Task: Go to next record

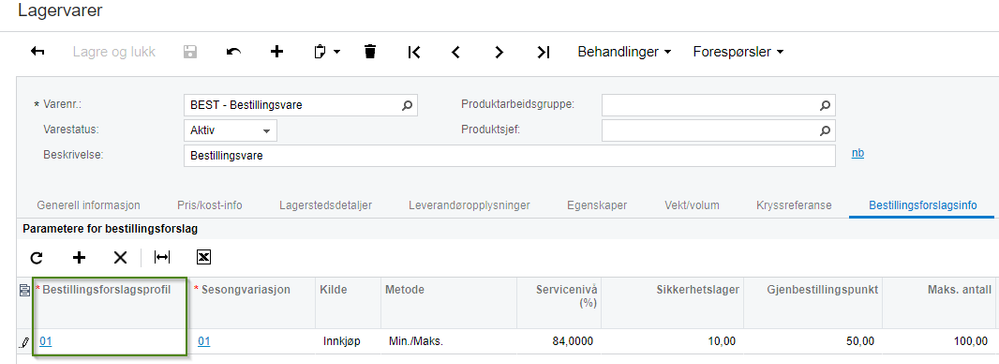Action: (499, 52)
